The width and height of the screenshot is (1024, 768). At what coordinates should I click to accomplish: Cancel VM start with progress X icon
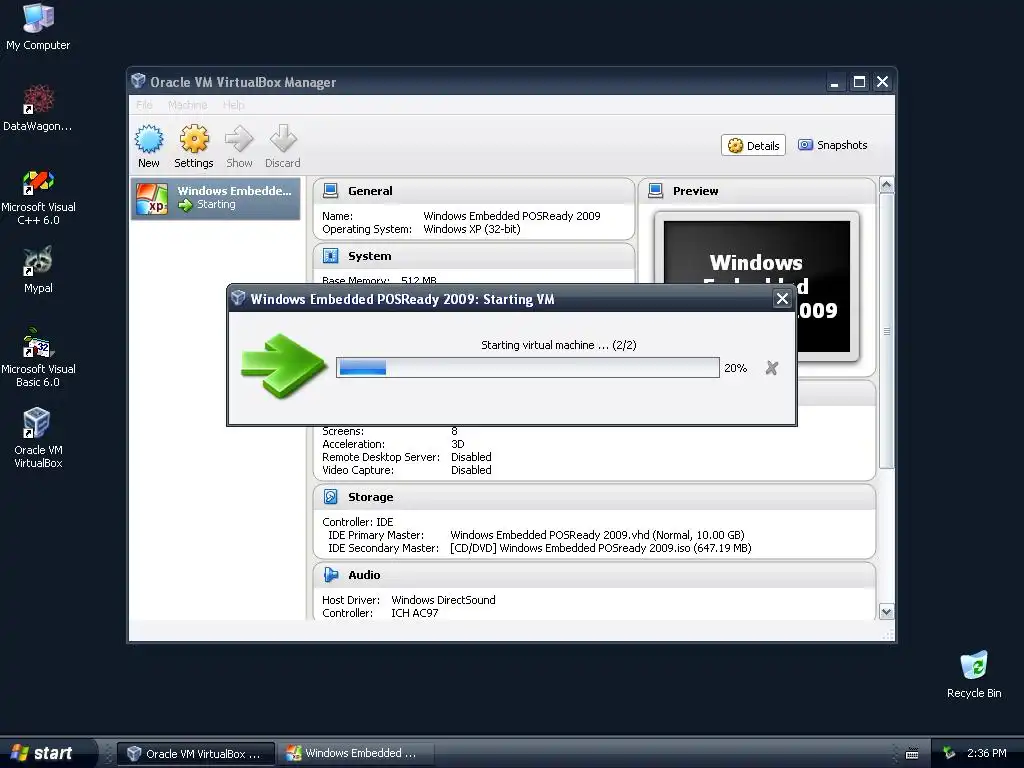pyautogui.click(x=772, y=368)
